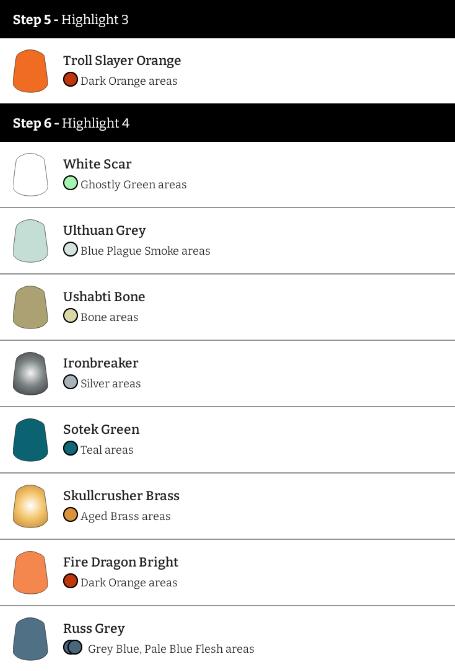Click the Ushabti Bone paint pot icon
Image resolution: width=455 pixels, height=671 pixels.
tap(30, 307)
